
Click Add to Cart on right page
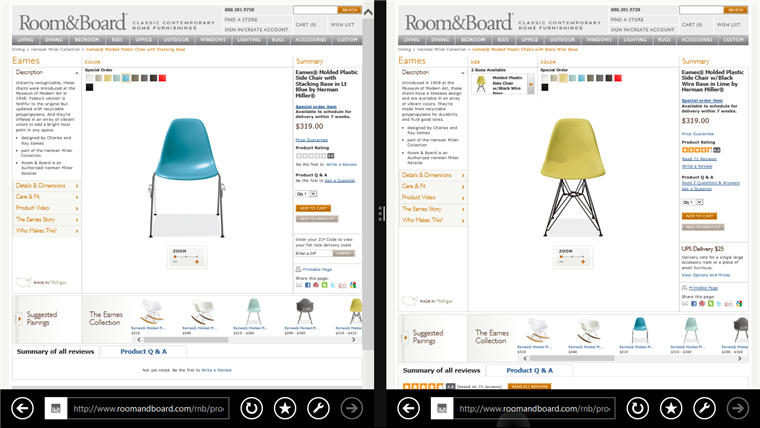699,216
